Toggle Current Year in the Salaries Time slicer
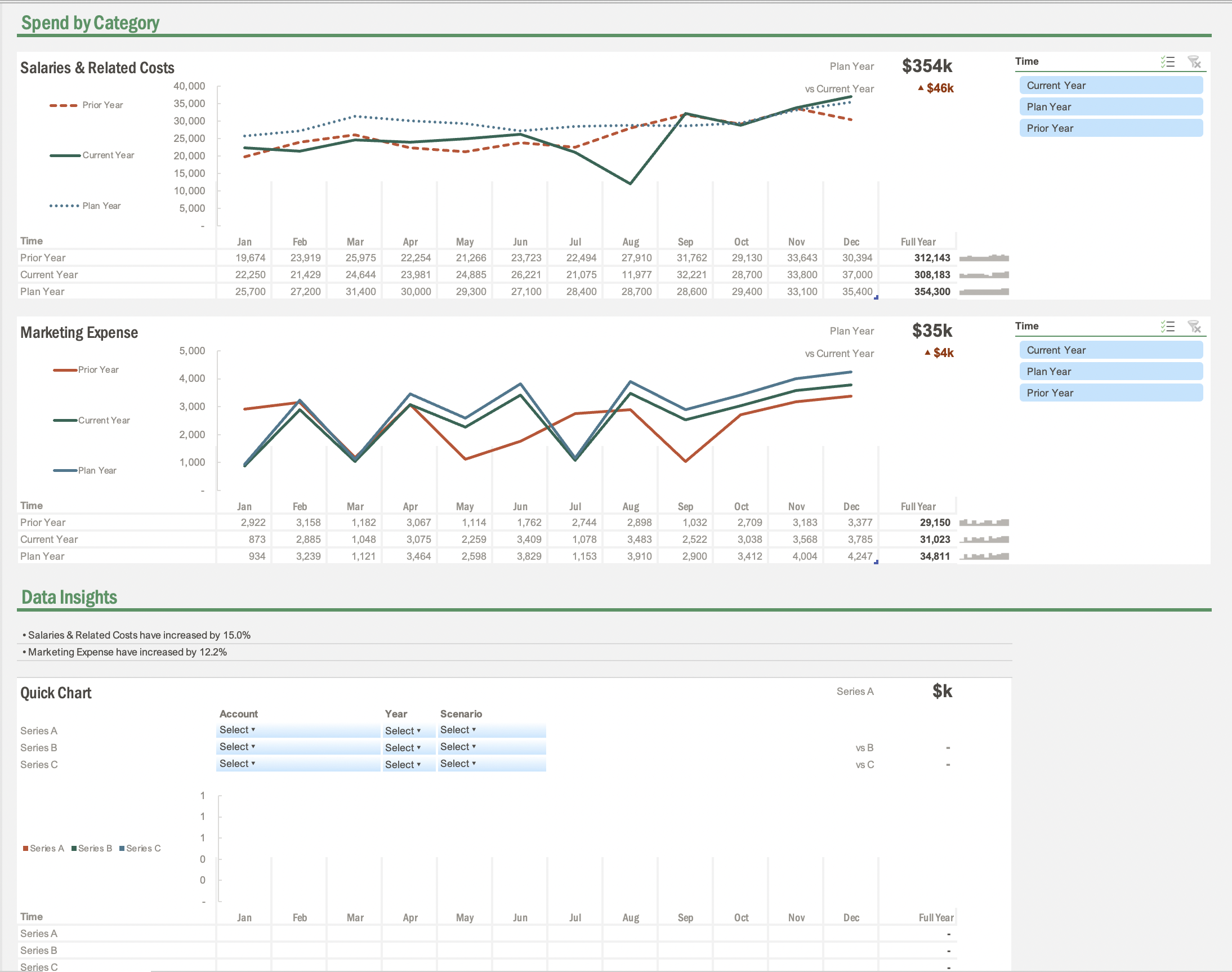Image resolution: width=1232 pixels, height=972 pixels. [x=1110, y=85]
